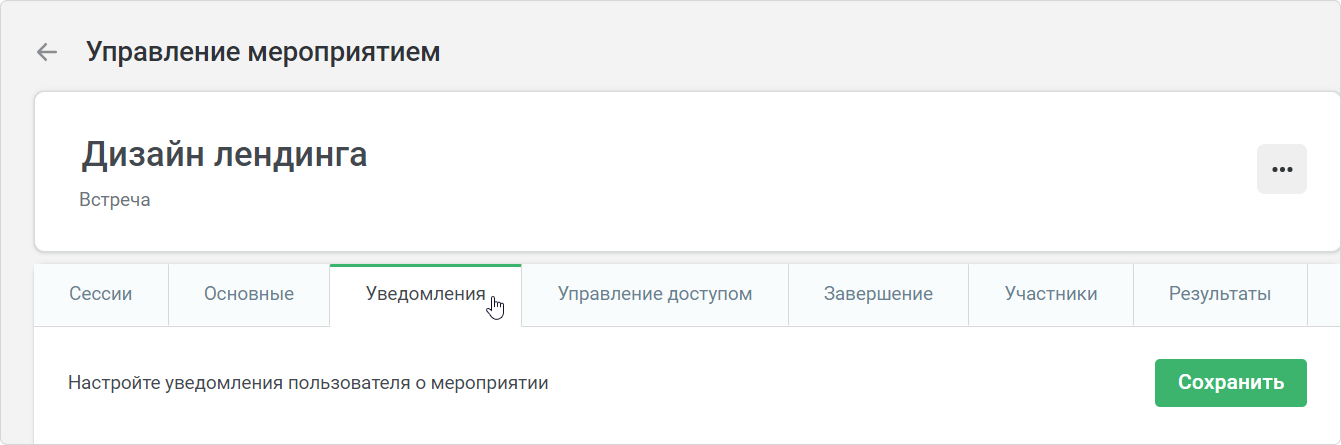Click the event title Дизайн лендинга
1341x445 pixels.
coord(224,154)
